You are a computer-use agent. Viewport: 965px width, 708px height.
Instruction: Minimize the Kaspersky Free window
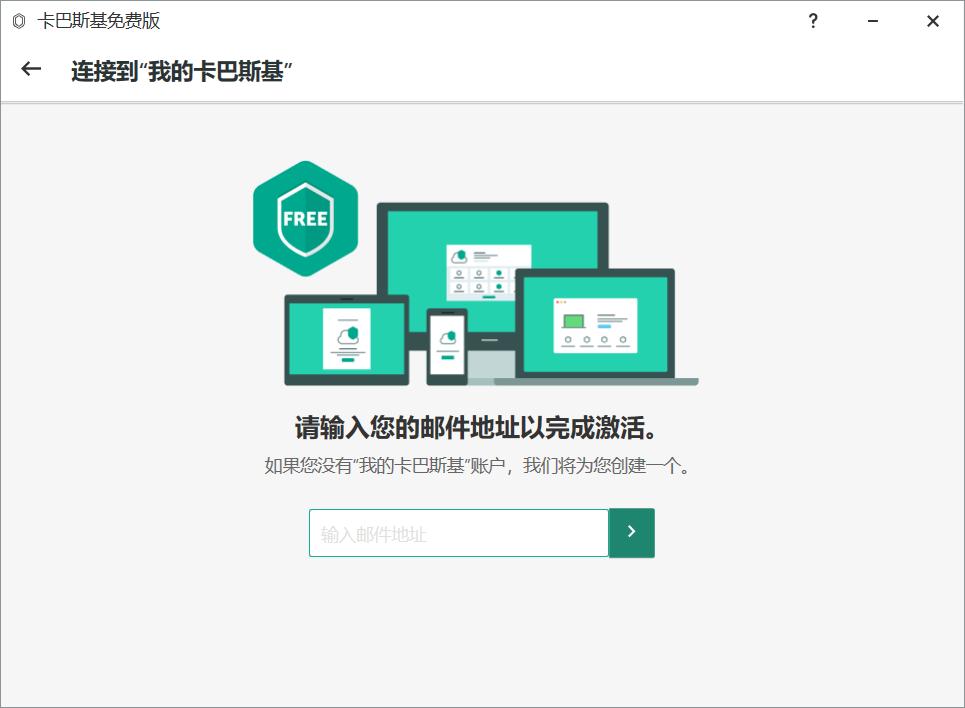coord(873,21)
